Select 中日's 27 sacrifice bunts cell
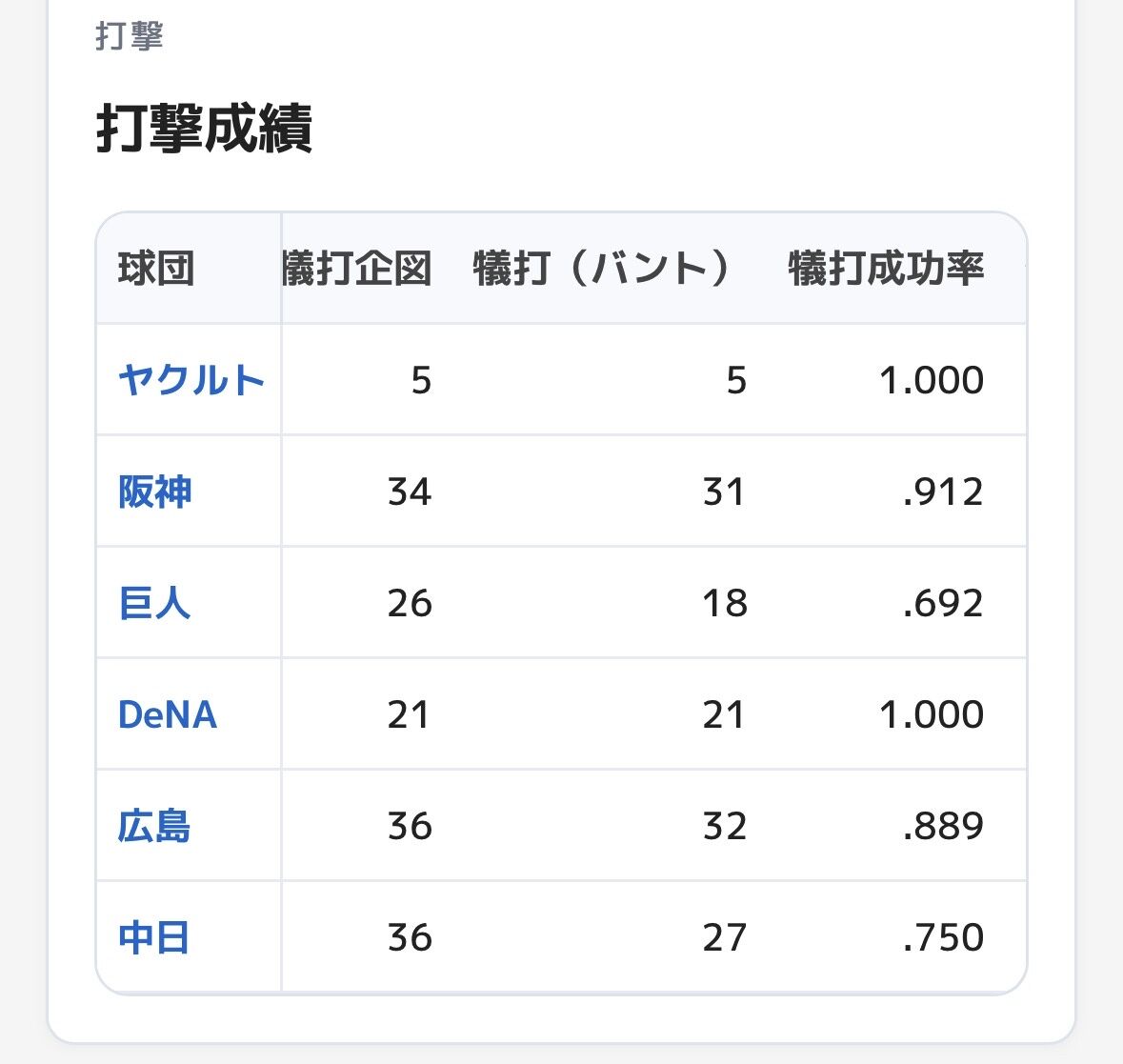Viewport: 1123px width, 1064px height. 724,937
